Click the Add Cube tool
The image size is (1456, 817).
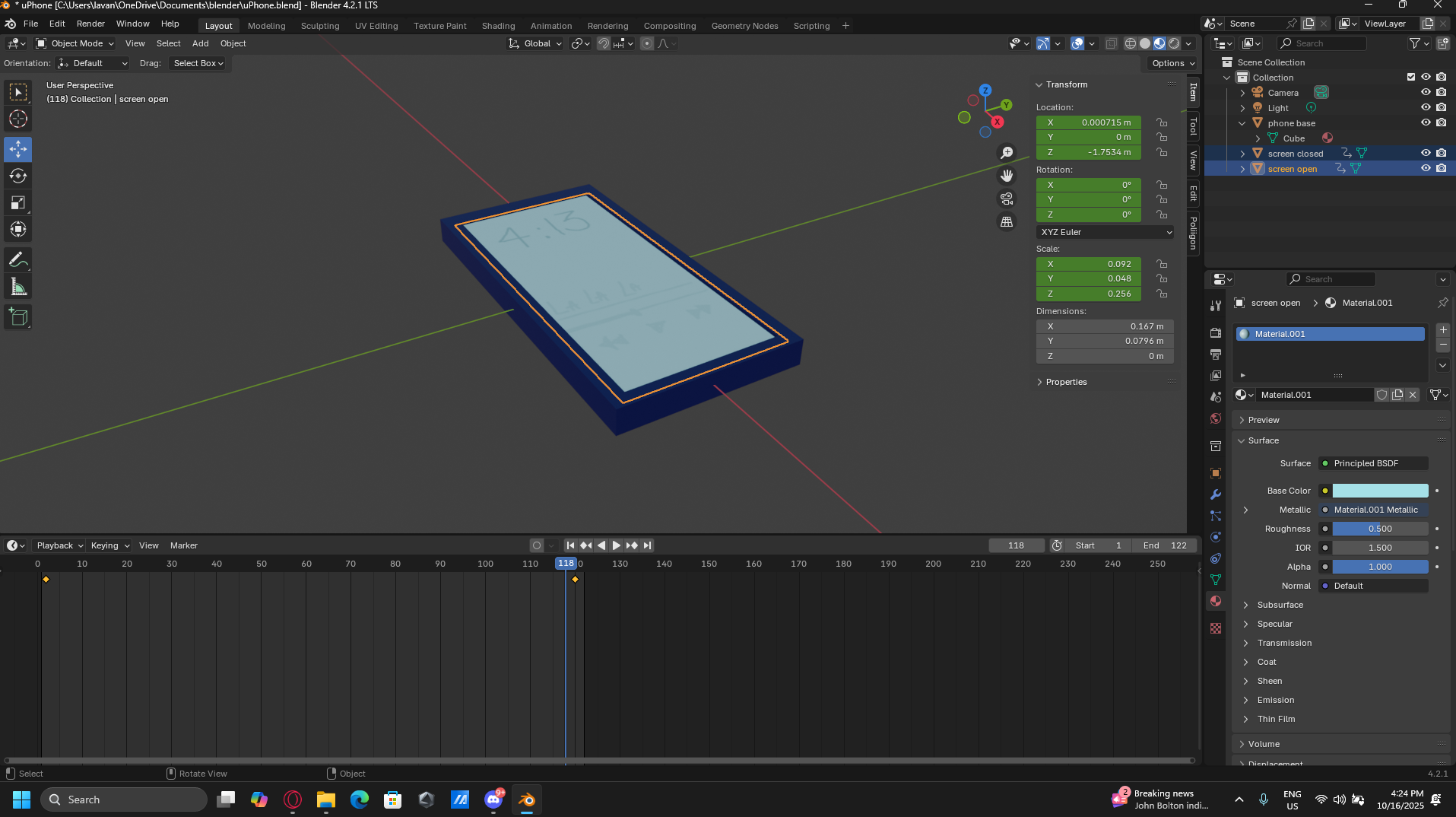pyautogui.click(x=18, y=317)
